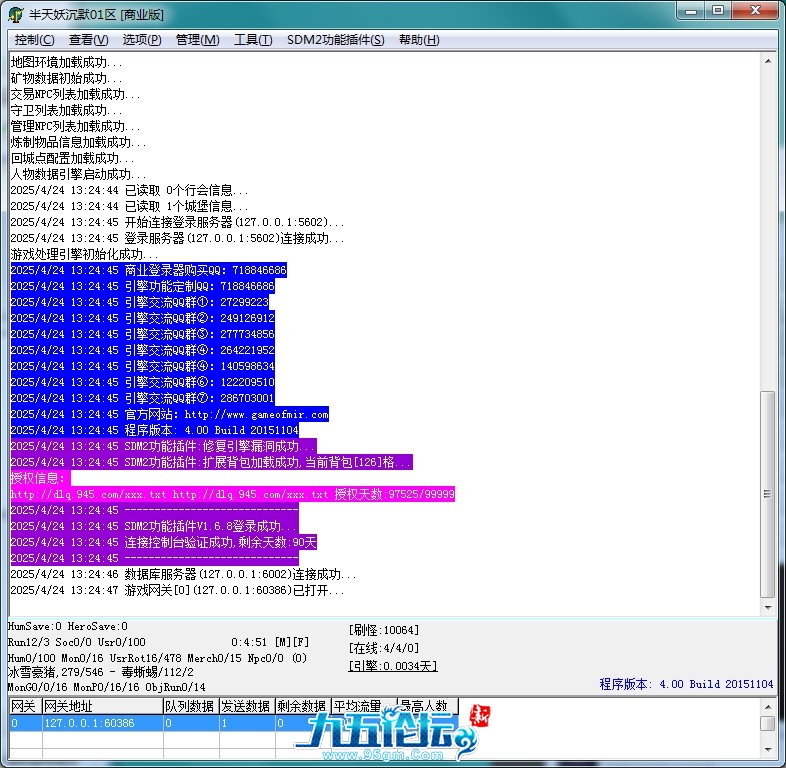Click log scrollbar up arrow
The image size is (786, 768).
(768, 61)
